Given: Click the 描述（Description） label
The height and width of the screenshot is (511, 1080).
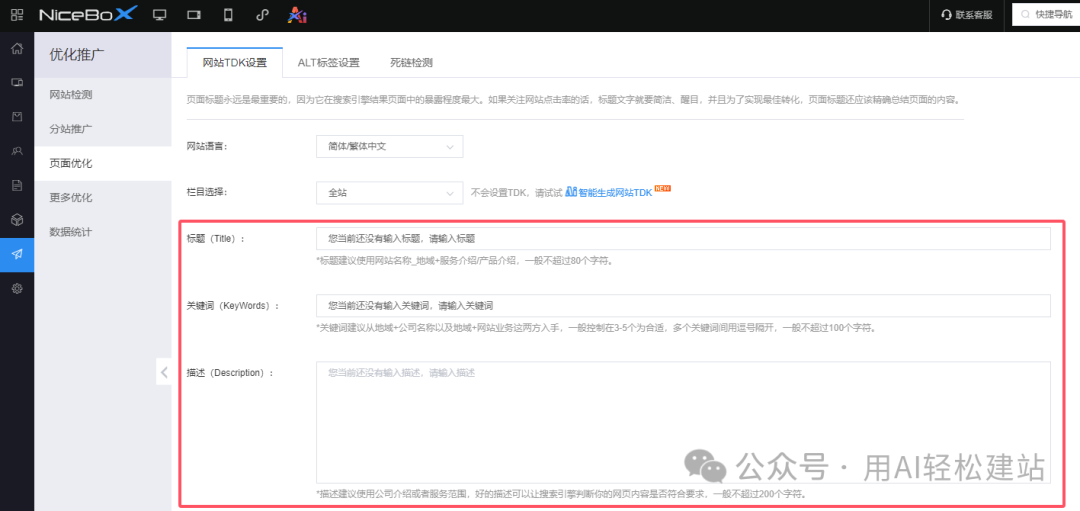Looking at the screenshot, I should (230, 373).
